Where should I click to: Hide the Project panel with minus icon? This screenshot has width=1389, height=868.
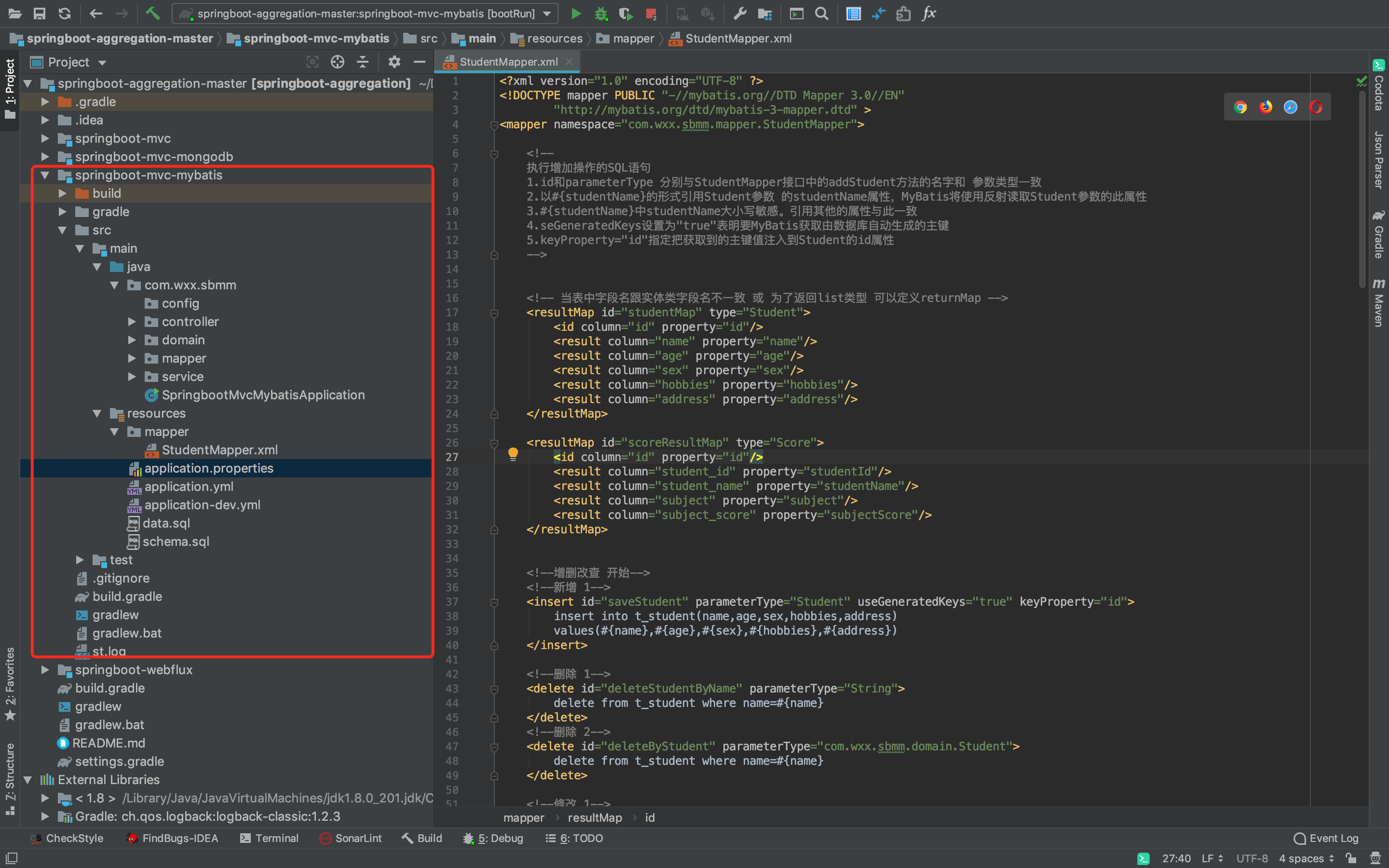click(x=420, y=62)
